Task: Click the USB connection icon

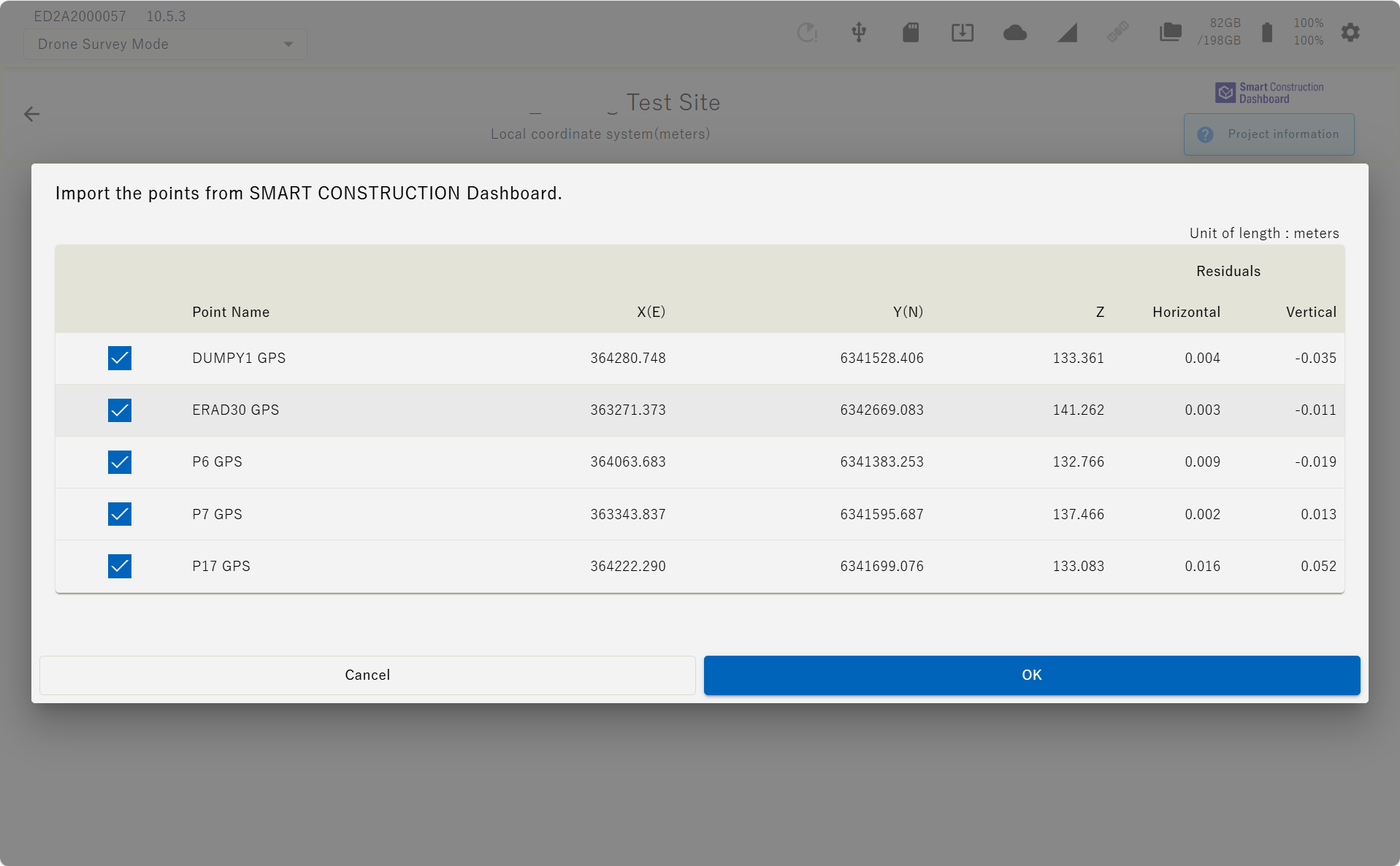Action: (x=859, y=32)
